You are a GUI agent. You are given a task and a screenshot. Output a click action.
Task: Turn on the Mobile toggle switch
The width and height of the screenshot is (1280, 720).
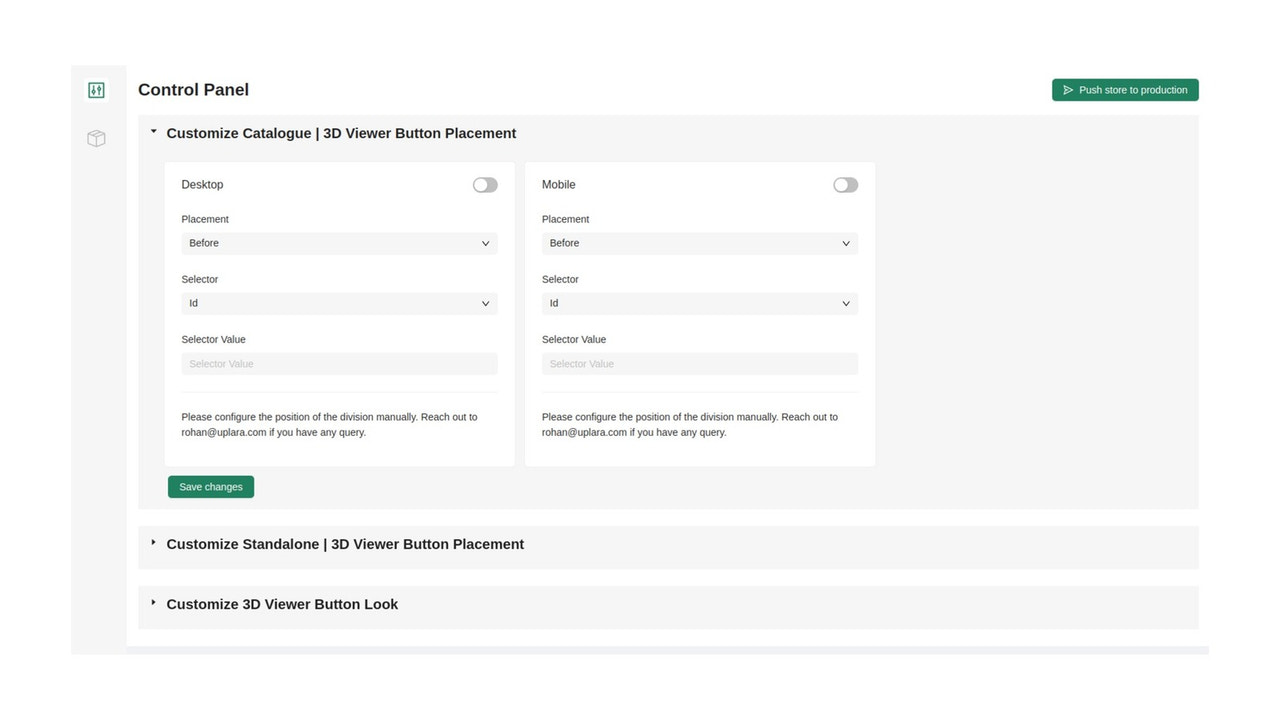pos(844,184)
